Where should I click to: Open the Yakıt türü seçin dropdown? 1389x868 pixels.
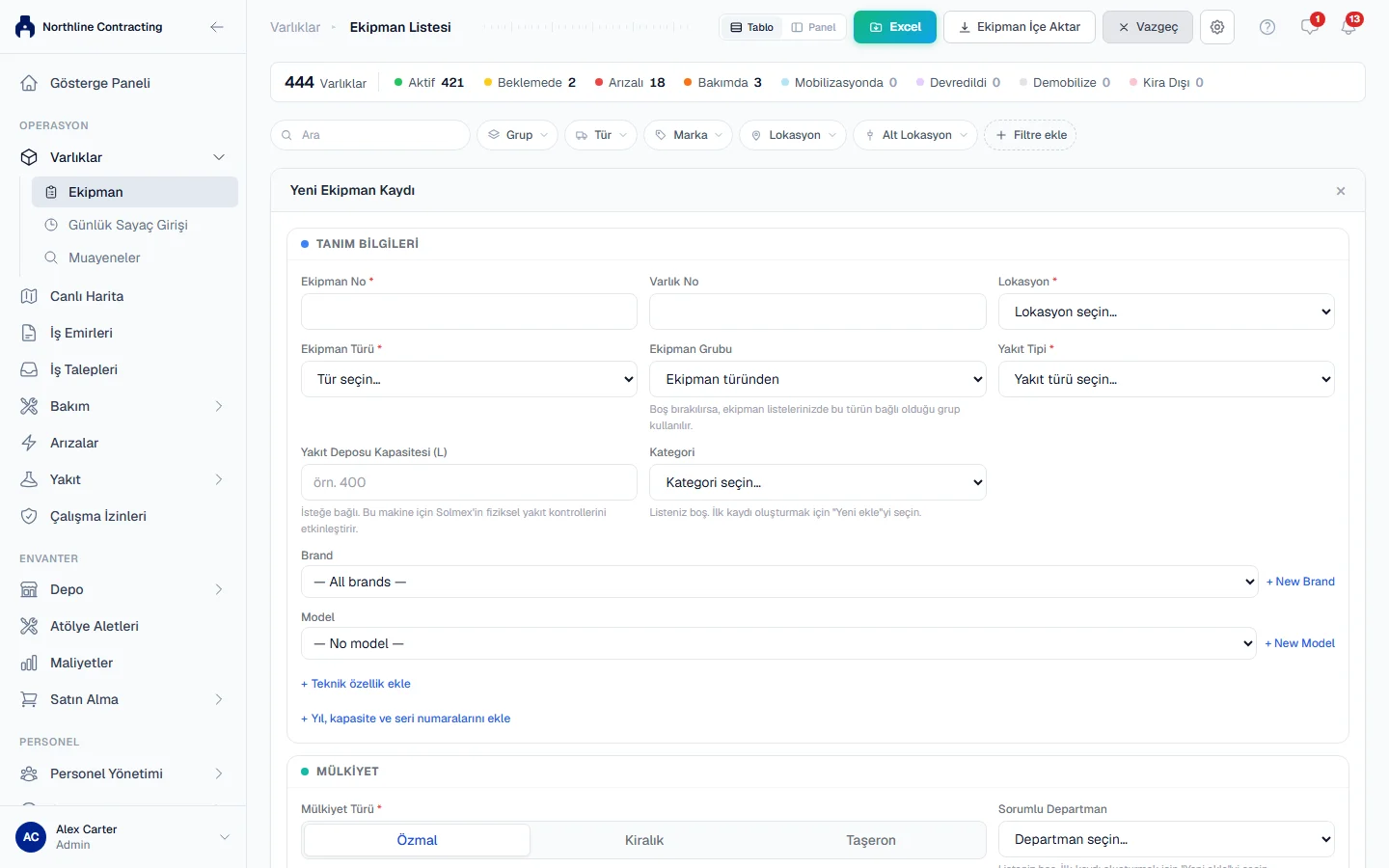pyautogui.click(x=1166, y=379)
